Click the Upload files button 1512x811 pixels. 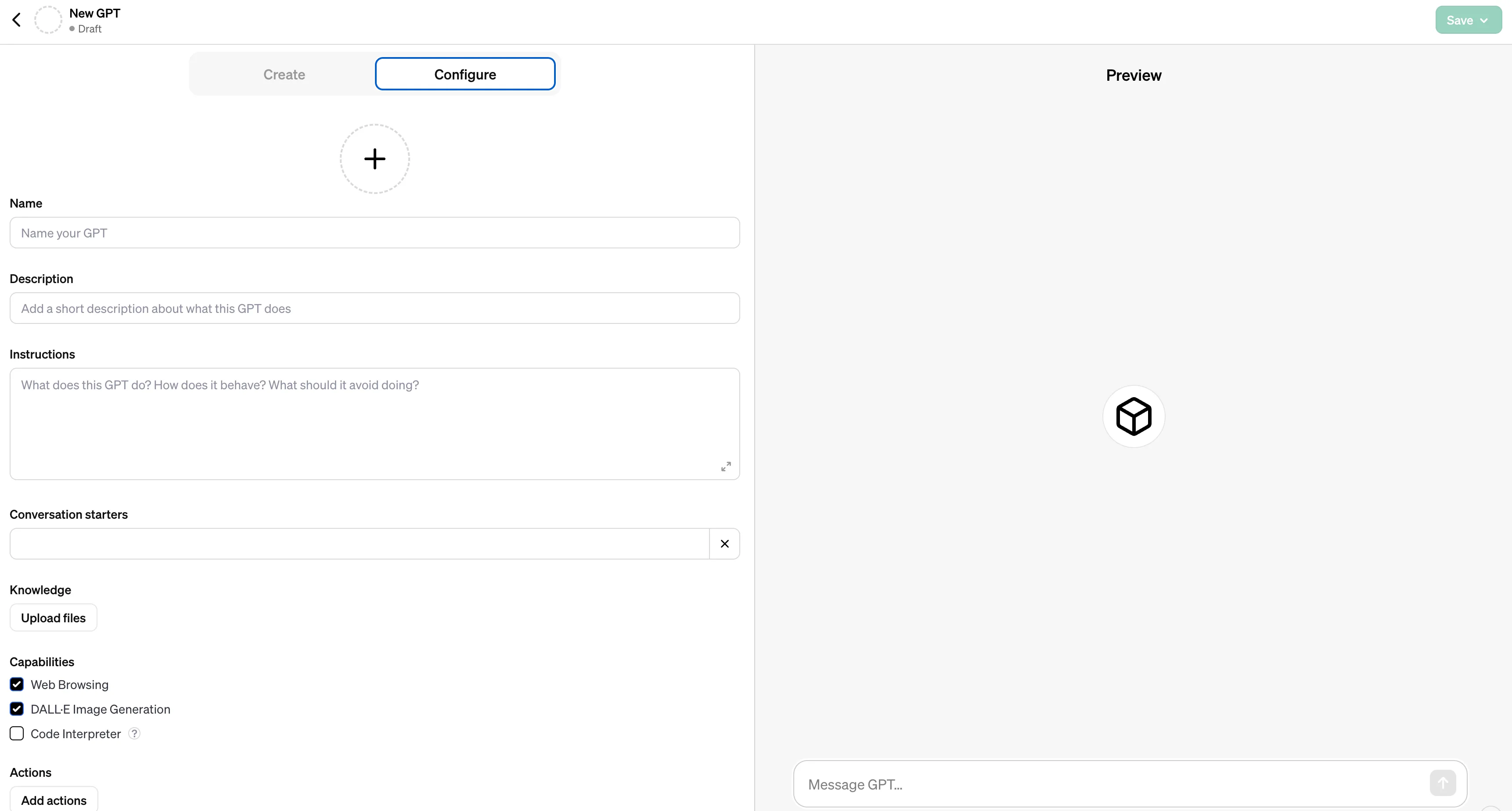point(53,617)
